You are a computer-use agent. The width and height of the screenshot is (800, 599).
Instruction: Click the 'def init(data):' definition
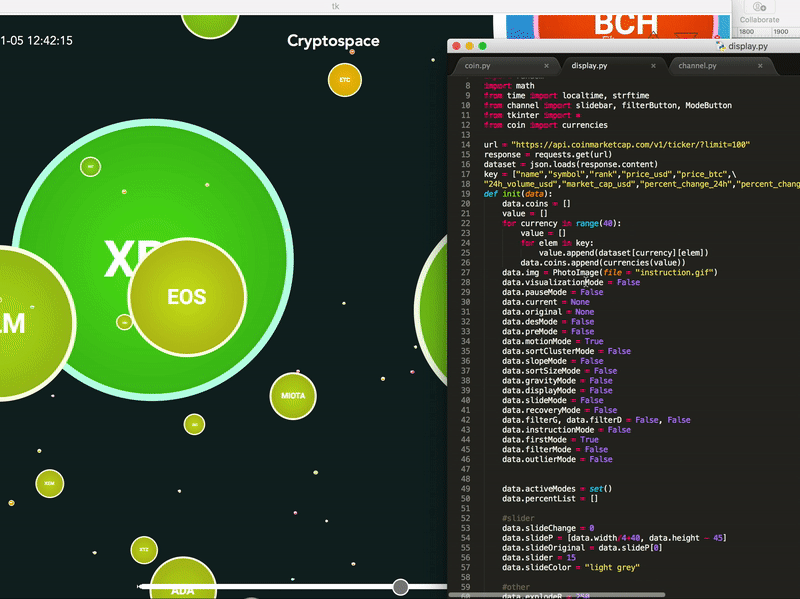click(518, 194)
